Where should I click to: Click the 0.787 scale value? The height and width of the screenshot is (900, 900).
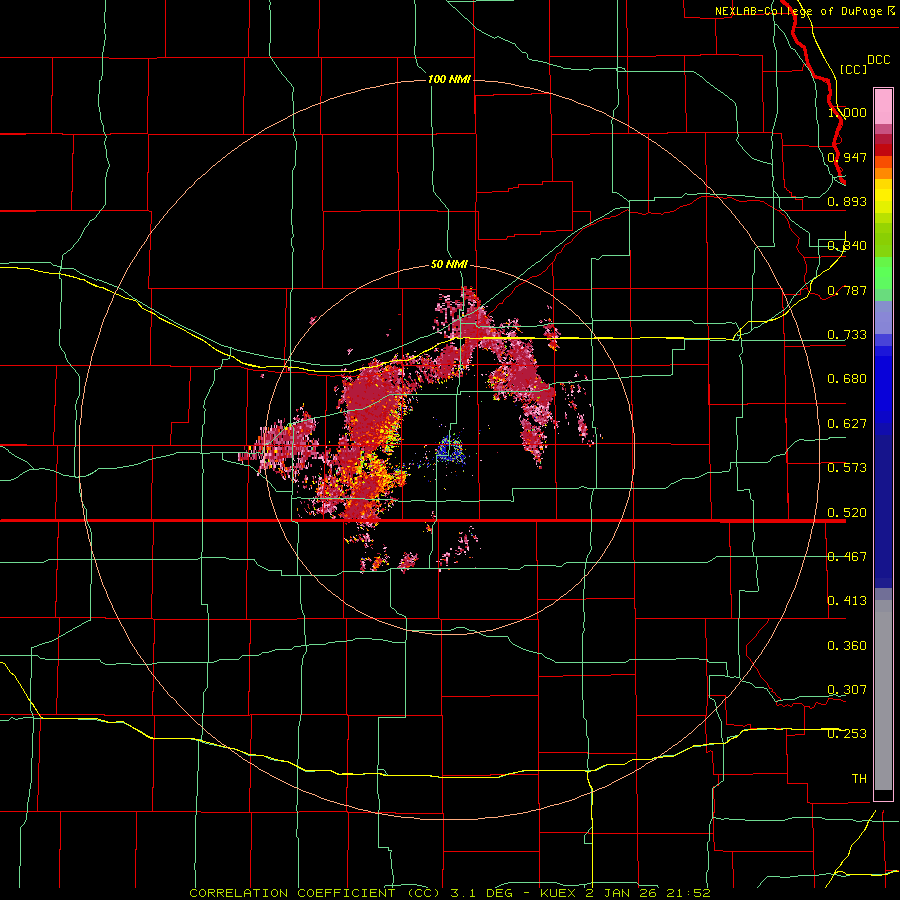tap(847, 290)
